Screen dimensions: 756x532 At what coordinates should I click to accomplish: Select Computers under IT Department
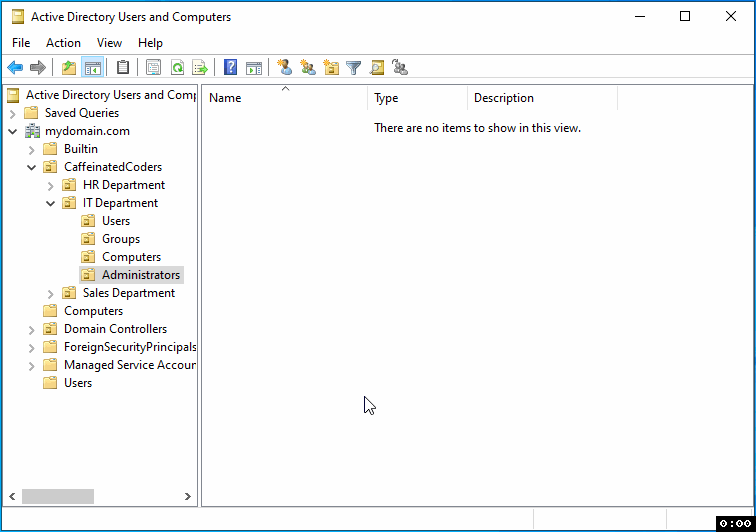131,257
